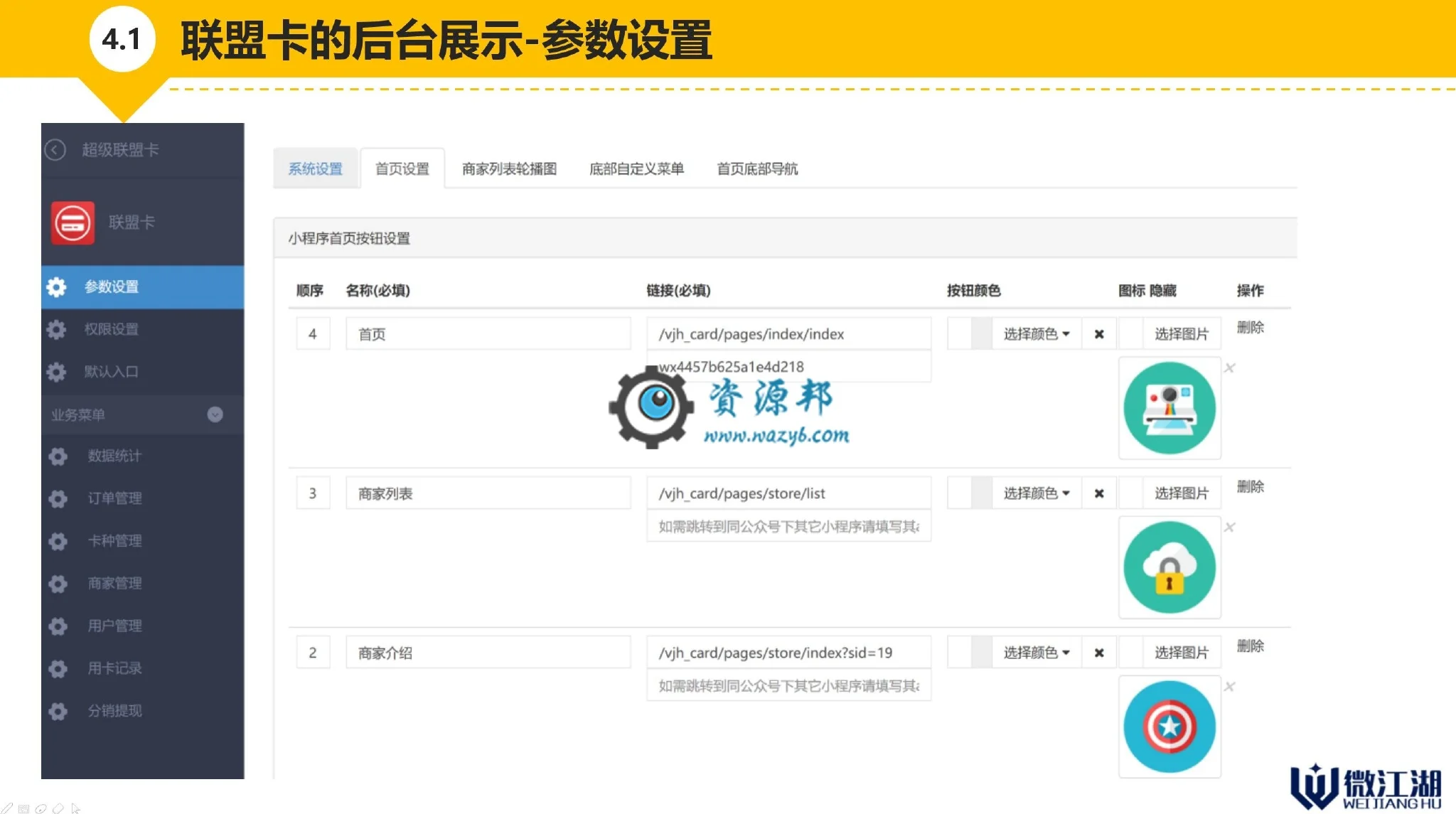
Task: Click the color swatch in 商家列表 row
Action: coord(970,493)
